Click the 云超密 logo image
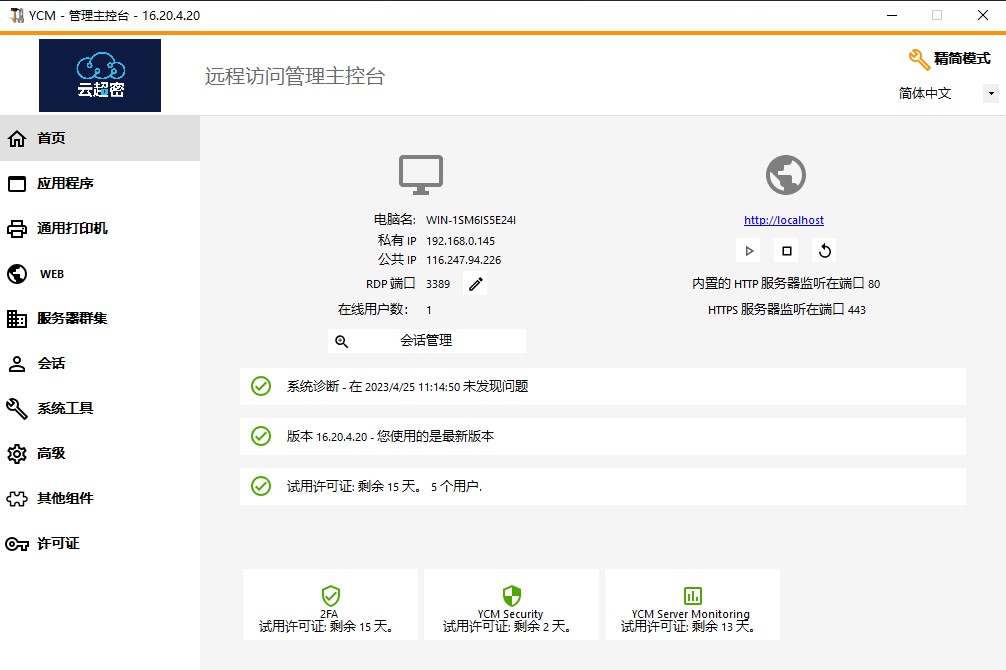The image size is (1006, 670). point(100,75)
